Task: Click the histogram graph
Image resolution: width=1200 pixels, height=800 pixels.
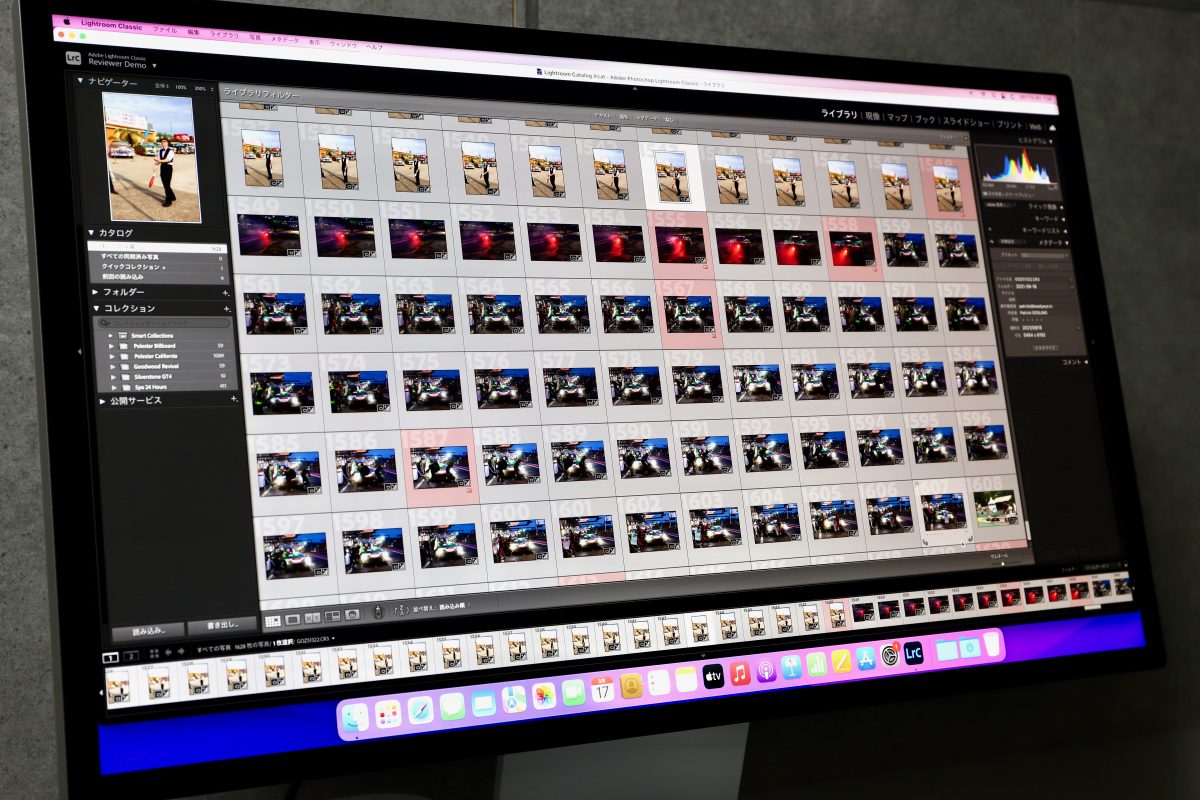Action: (1016, 166)
